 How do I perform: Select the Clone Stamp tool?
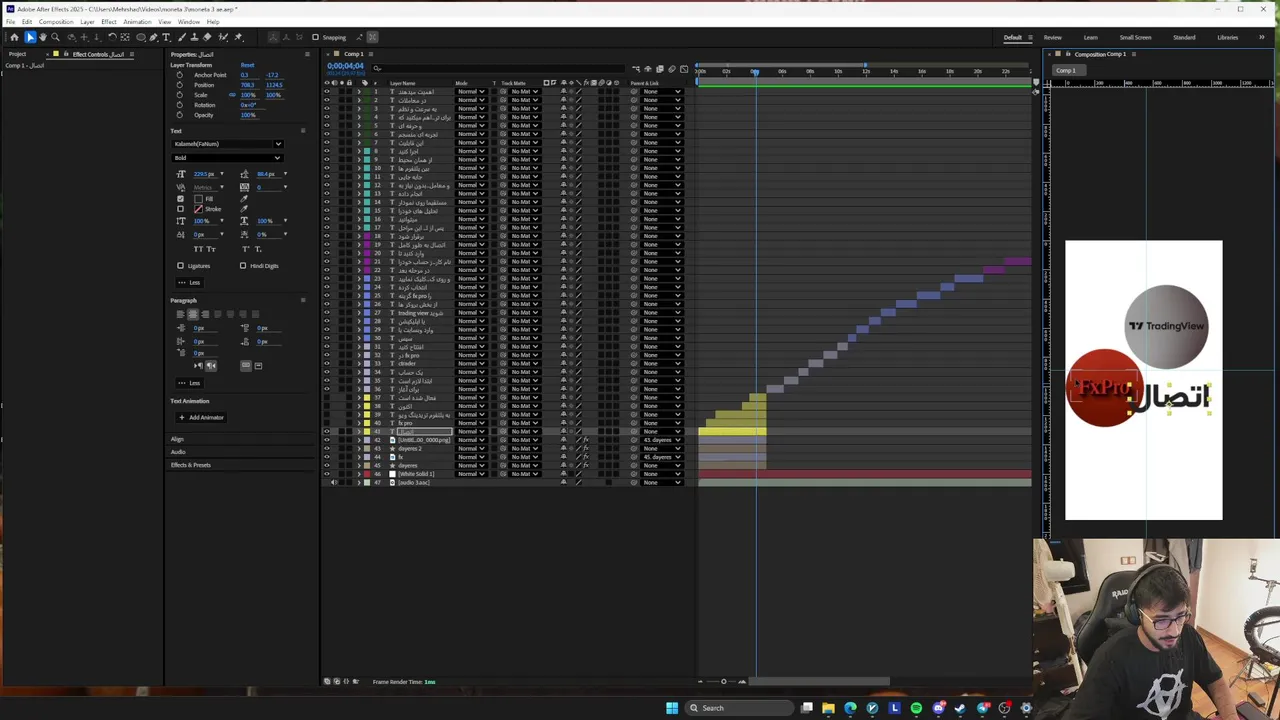194,37
